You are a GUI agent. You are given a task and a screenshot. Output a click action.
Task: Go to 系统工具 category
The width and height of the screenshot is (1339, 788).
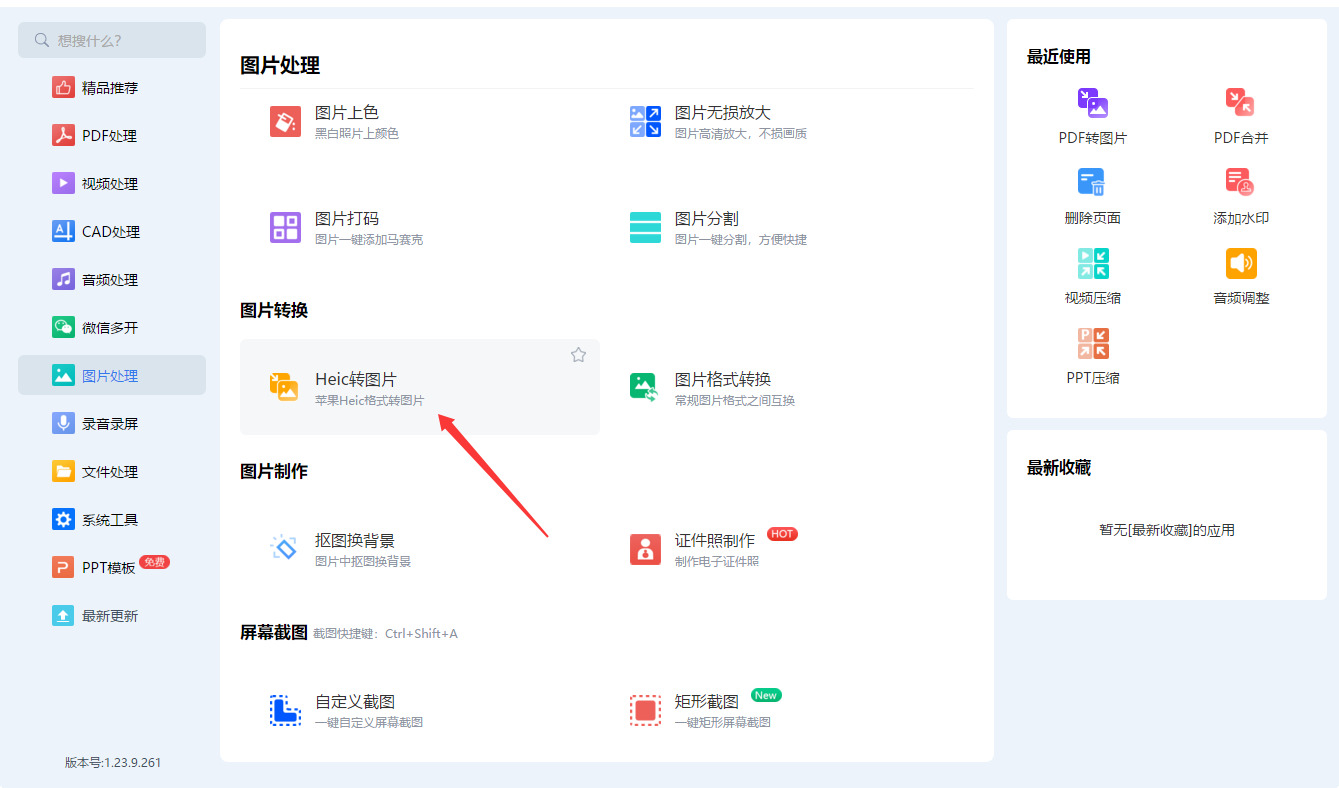coord(112,520)
